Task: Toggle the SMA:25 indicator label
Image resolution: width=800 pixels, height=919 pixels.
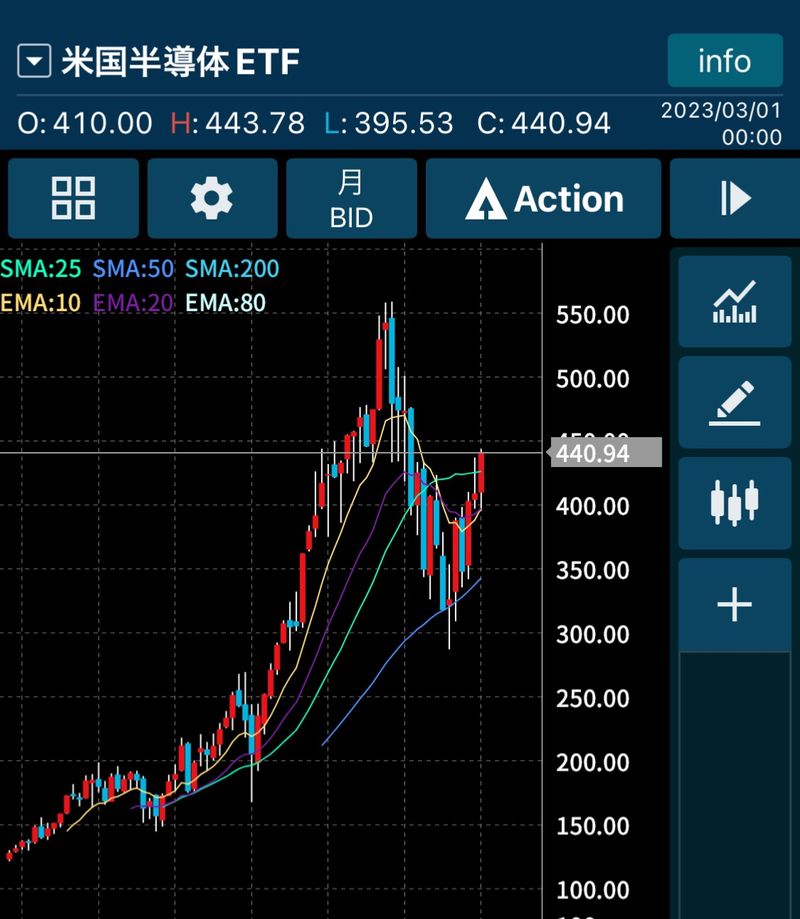Action: tap(41, 269)
